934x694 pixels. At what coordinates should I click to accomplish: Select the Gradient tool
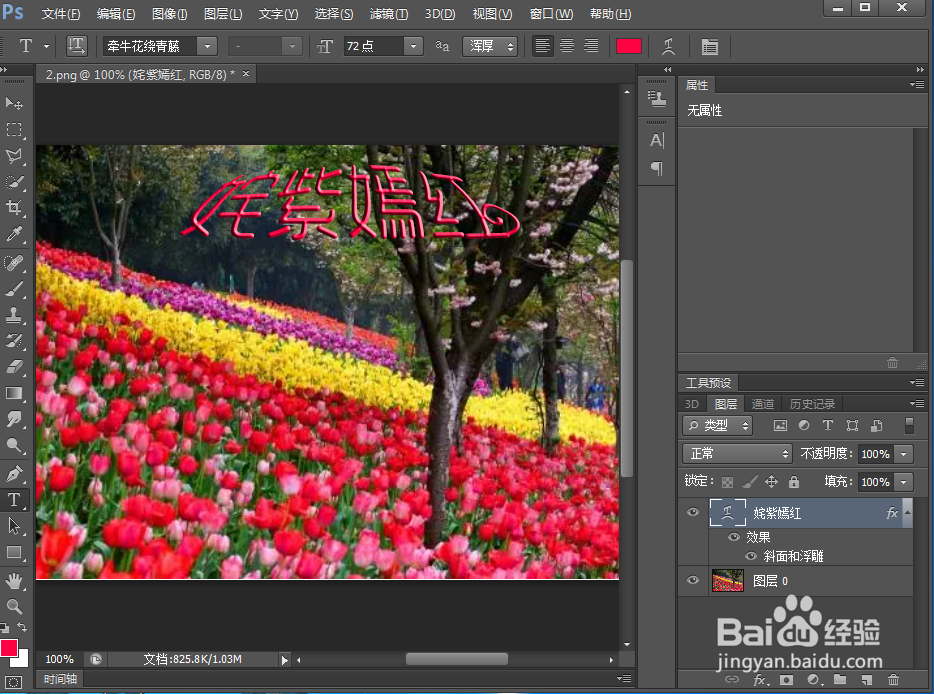click(14, 393)
